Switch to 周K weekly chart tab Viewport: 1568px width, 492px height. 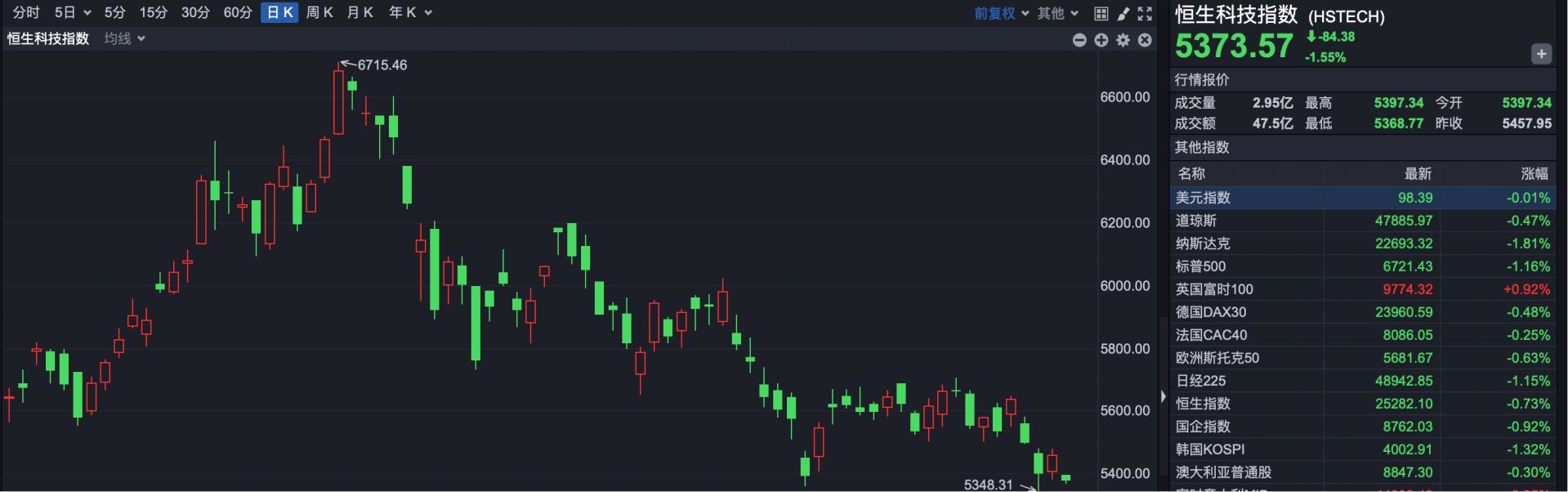(x=319, y=12)
